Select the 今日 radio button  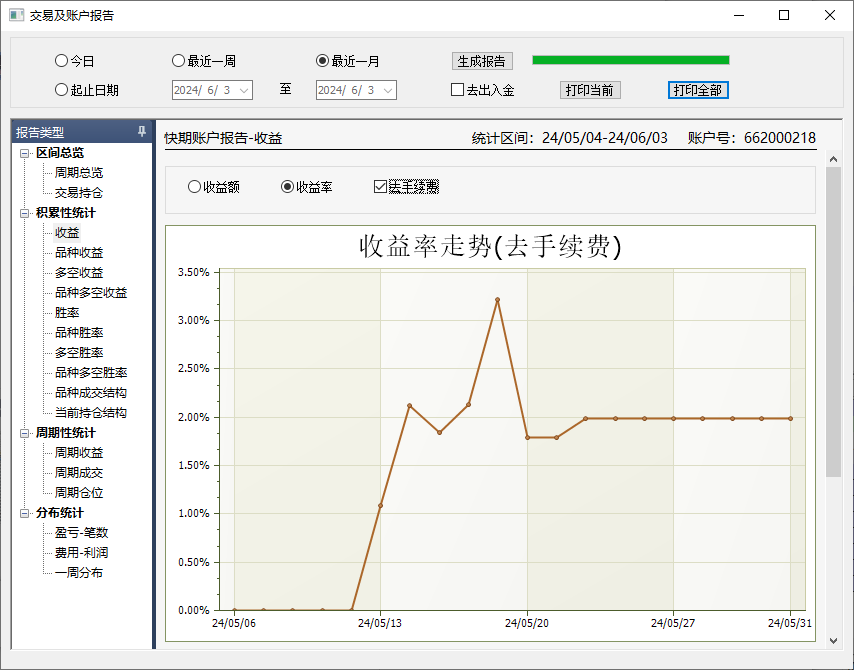(x=61, y=61)
